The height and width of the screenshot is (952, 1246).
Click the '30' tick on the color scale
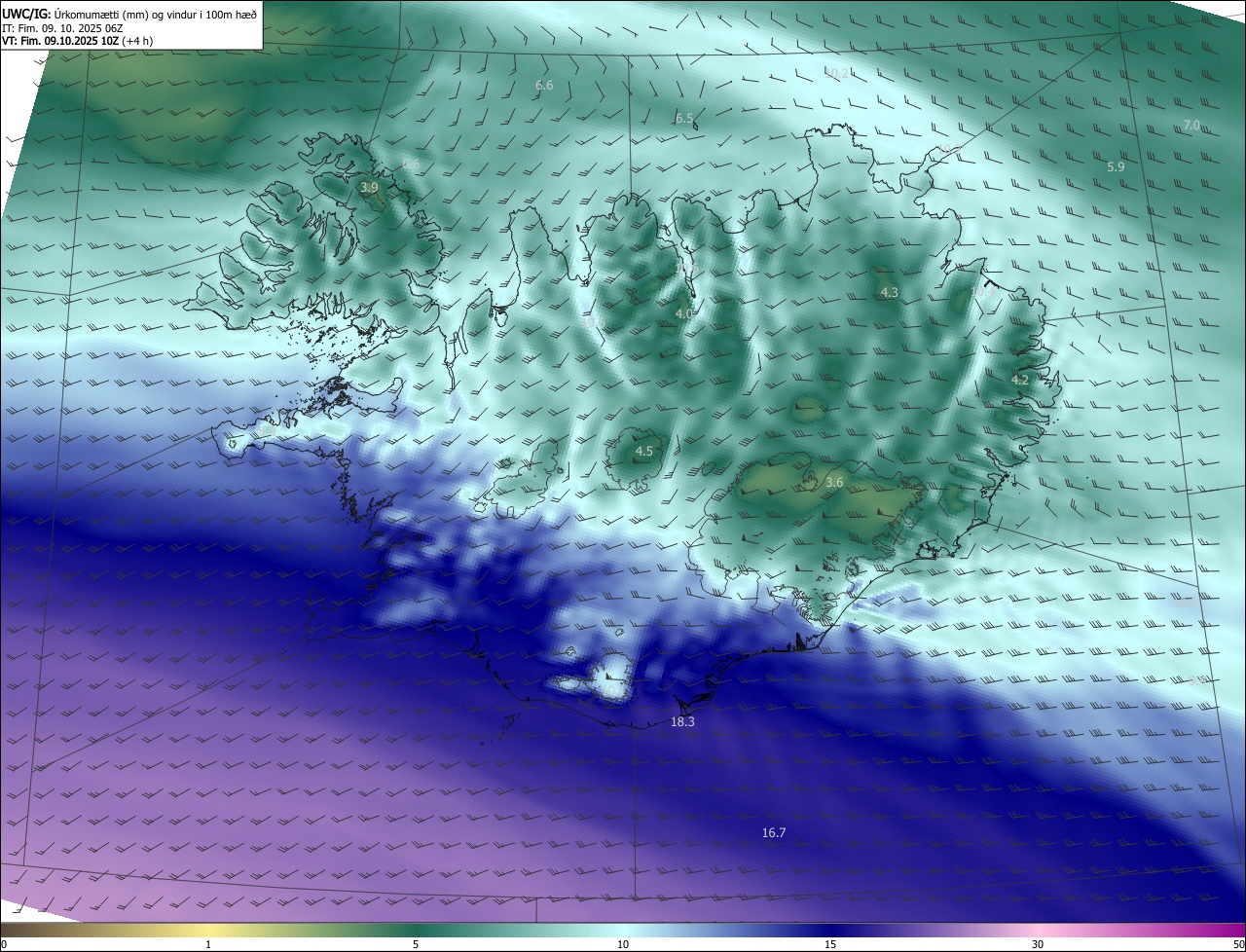[x=1038, y=944]
